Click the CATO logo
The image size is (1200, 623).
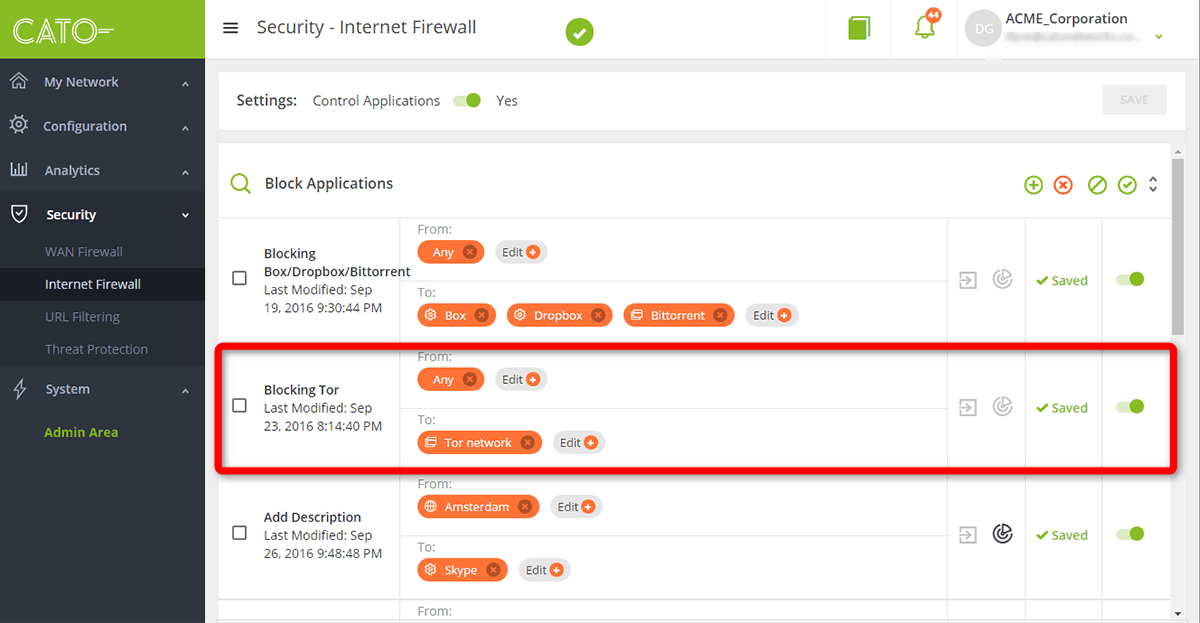tap(63, 30)
